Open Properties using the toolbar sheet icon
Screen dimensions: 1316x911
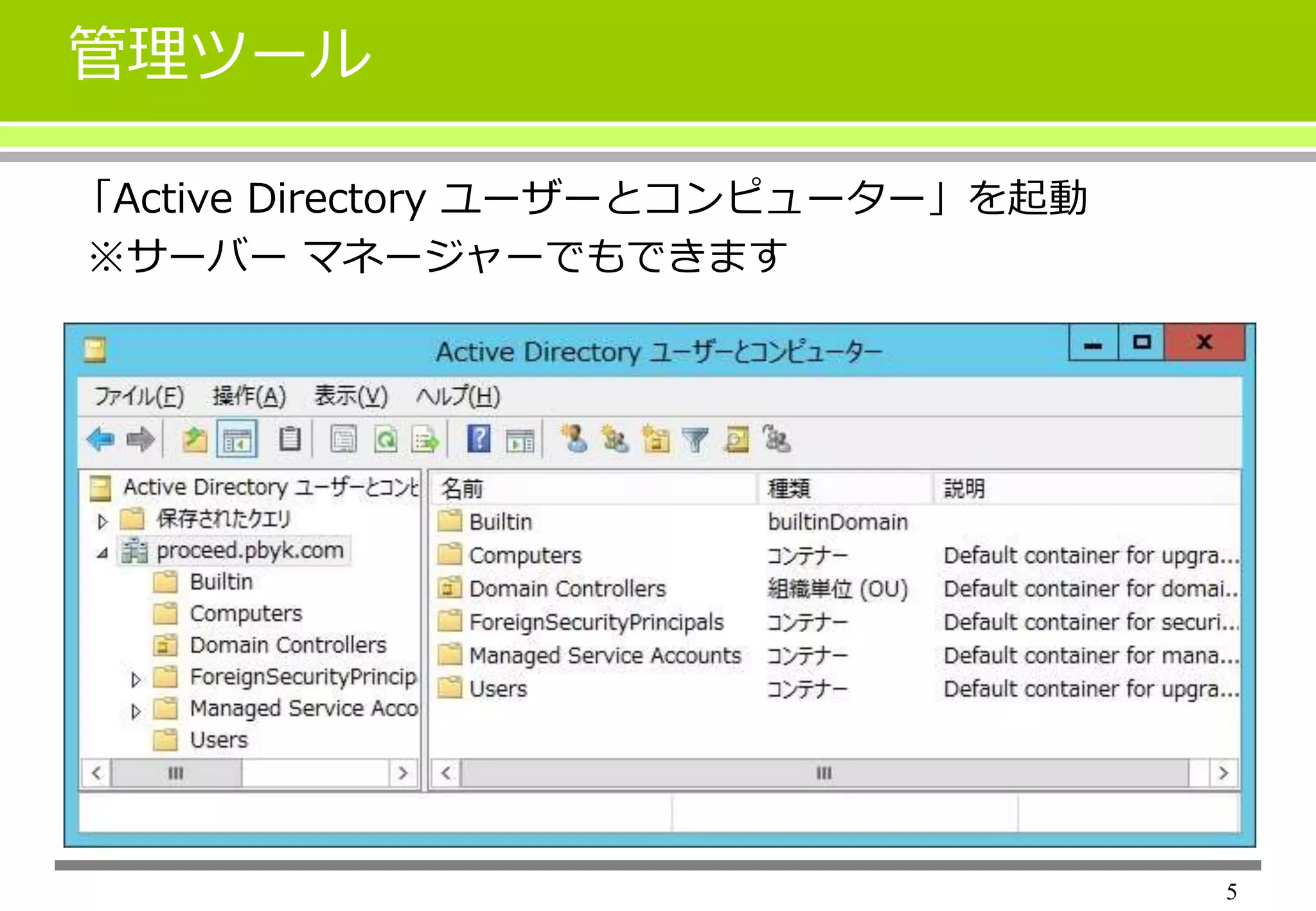[x=344, y=440]
